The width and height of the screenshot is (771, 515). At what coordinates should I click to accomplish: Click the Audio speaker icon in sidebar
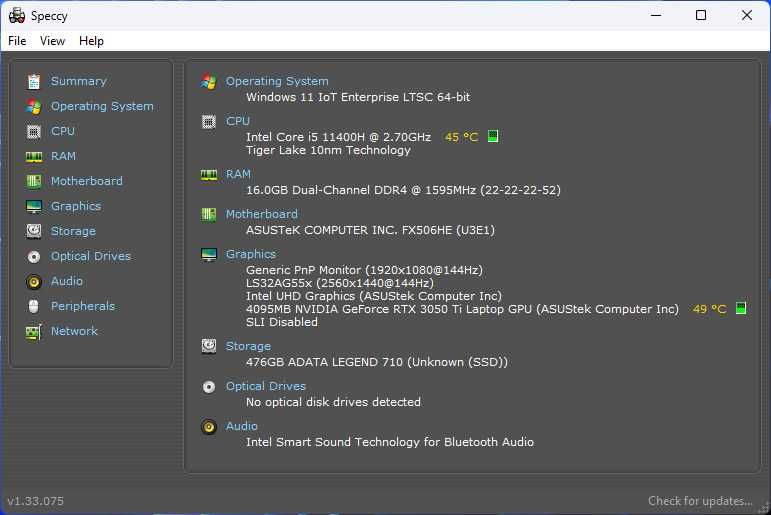click(34, 281)
